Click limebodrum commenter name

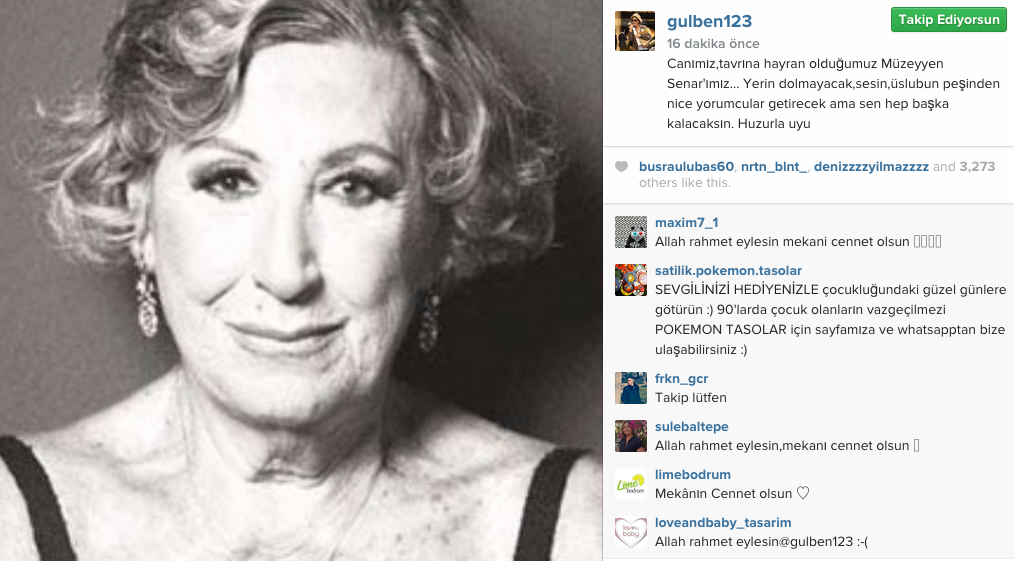click(693, 474)
